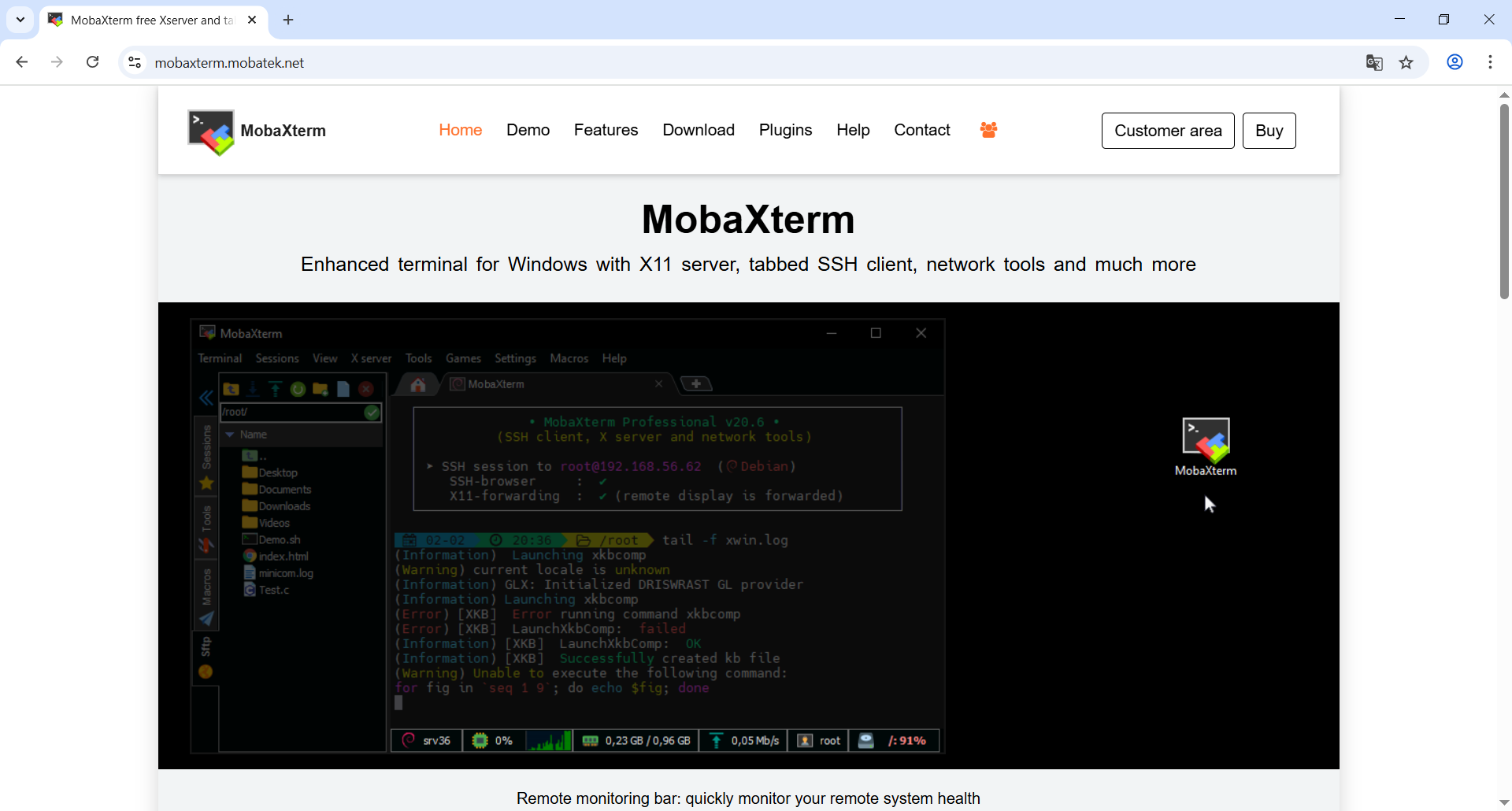This screenshot has height=811, width=1512.
Task: Click the Remote monitoring bar caption text
Action: (x=748, y=798)
